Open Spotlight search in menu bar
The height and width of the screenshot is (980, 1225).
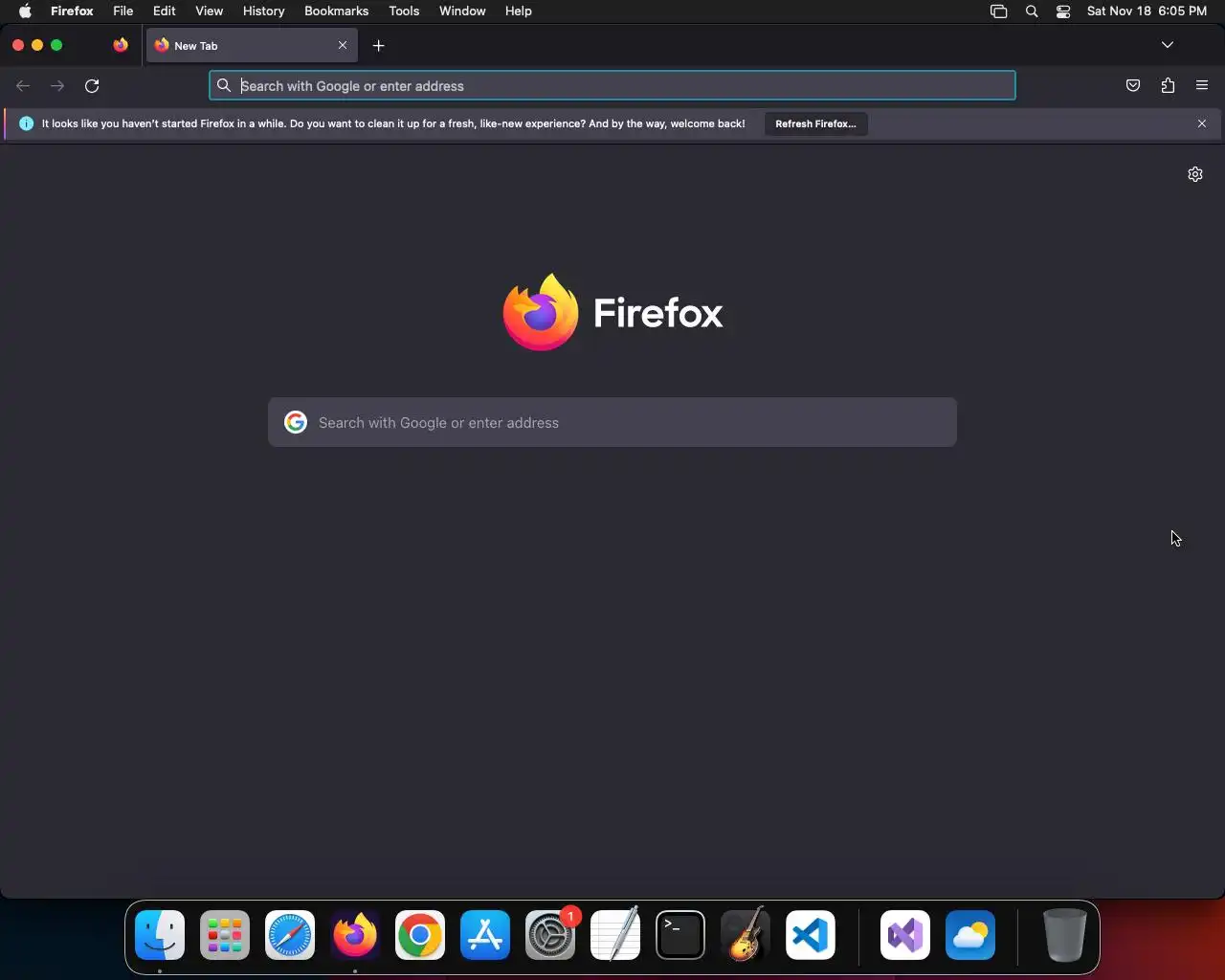click(1032, 11)
